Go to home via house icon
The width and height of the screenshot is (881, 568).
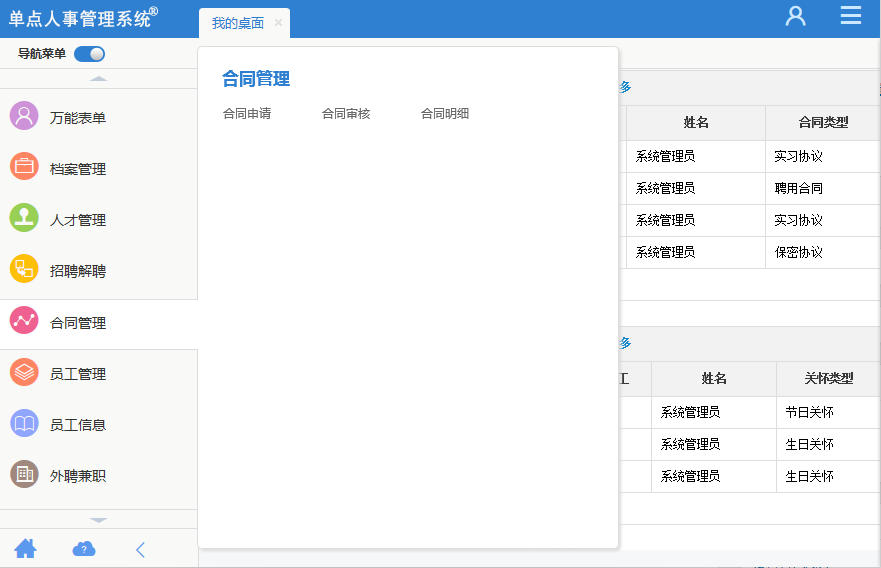tap(25, 548)
